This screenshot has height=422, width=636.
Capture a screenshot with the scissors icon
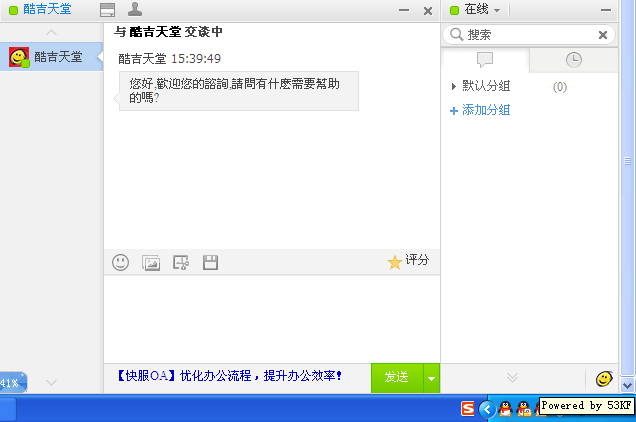click(x=181, y=263)
